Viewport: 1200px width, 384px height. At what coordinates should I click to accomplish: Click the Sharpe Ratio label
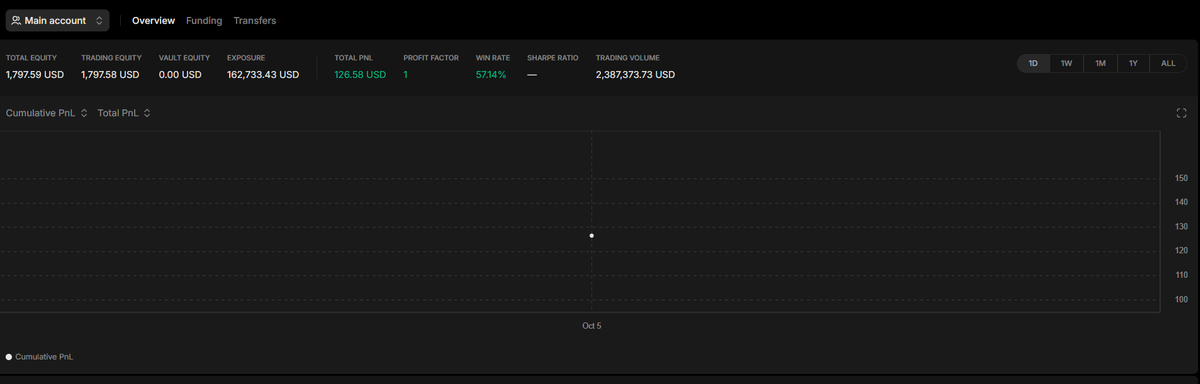(x=553, y=58)
